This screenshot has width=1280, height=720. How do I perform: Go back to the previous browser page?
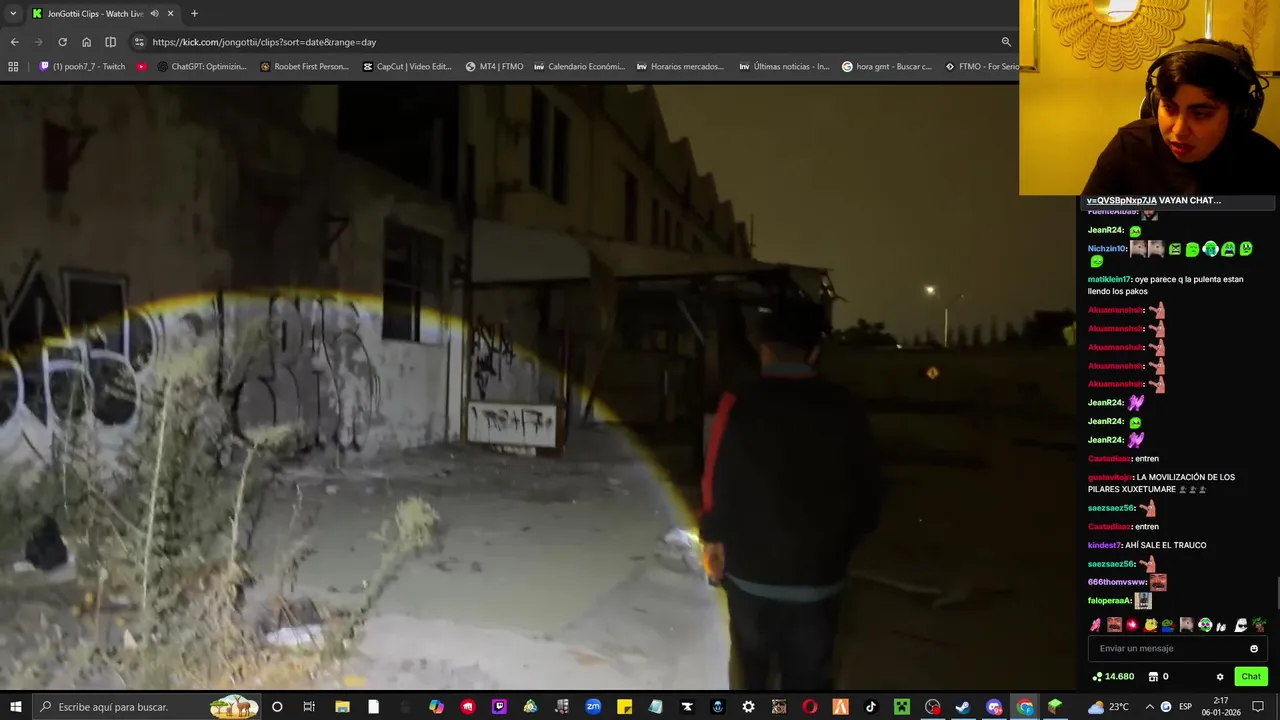tap(14, 42)
